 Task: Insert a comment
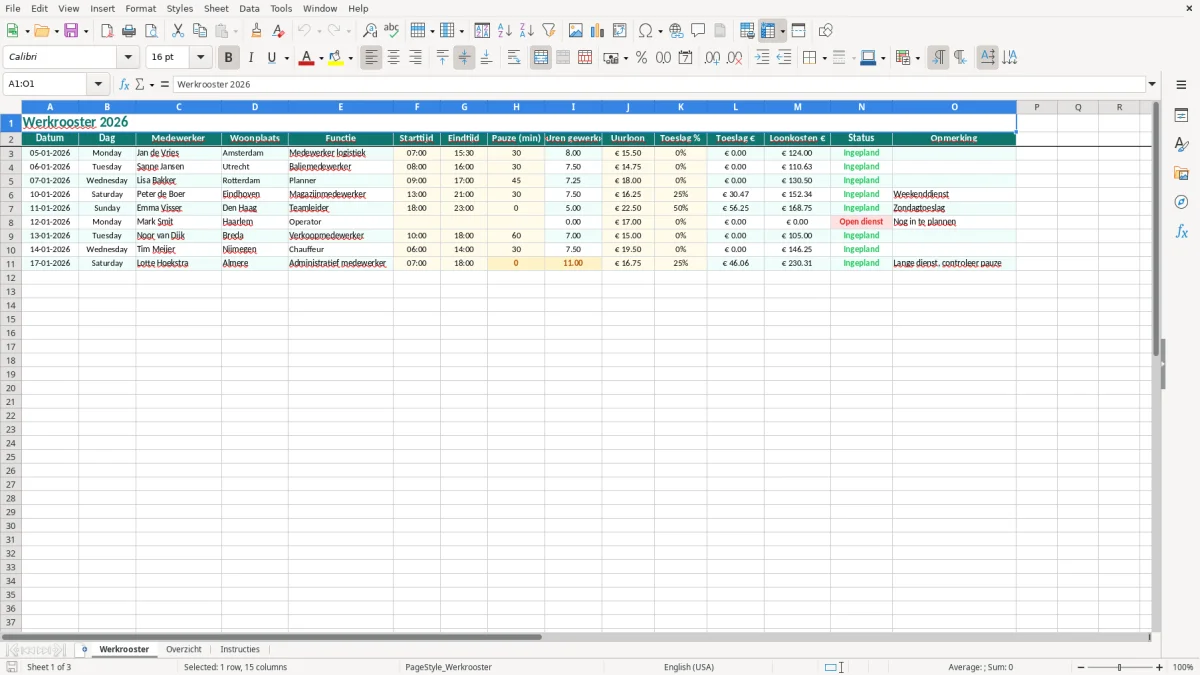point(698,31)
